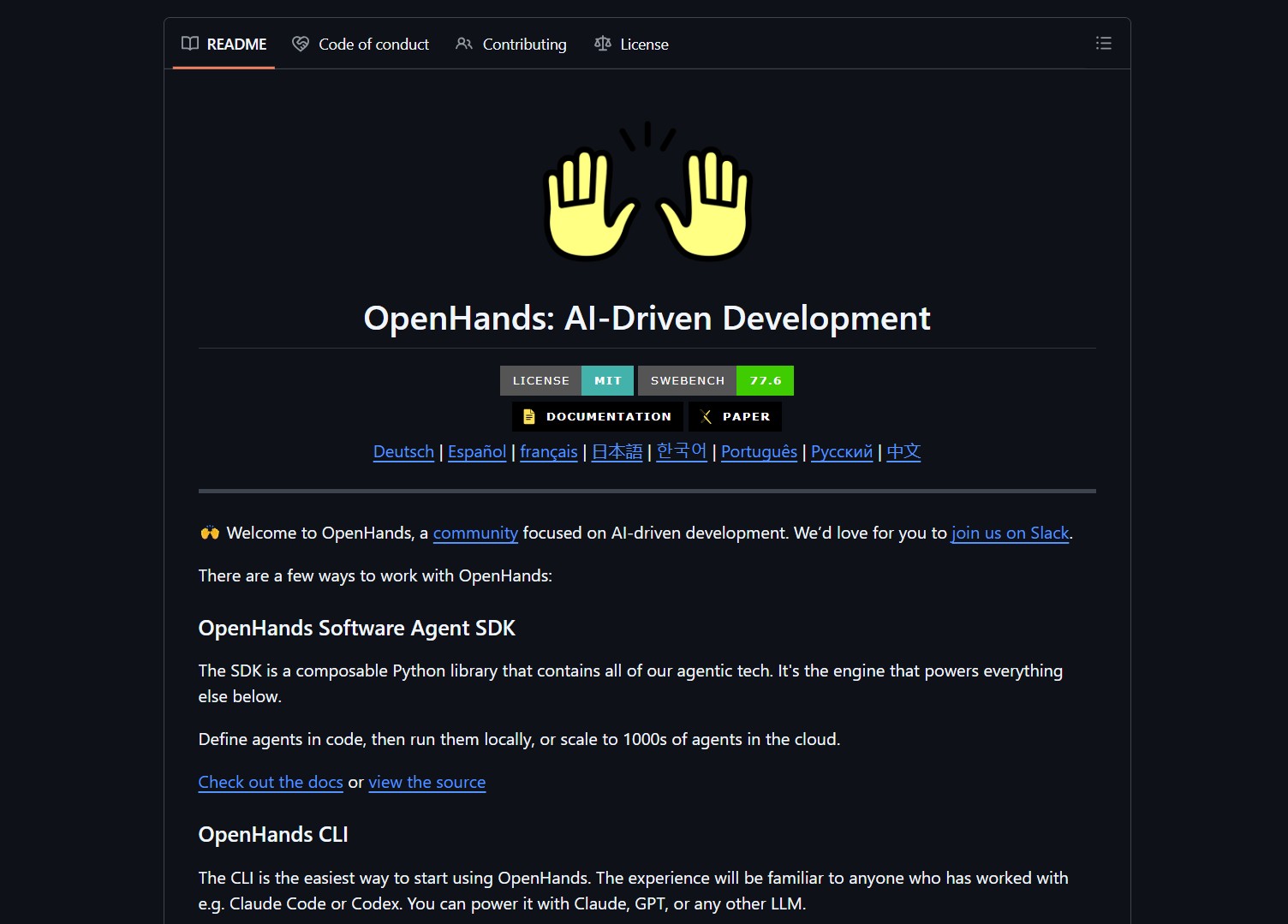Click the scales icon beside License
The height and width of the screenshot is (924, 1288).
(x=603, y=44)
